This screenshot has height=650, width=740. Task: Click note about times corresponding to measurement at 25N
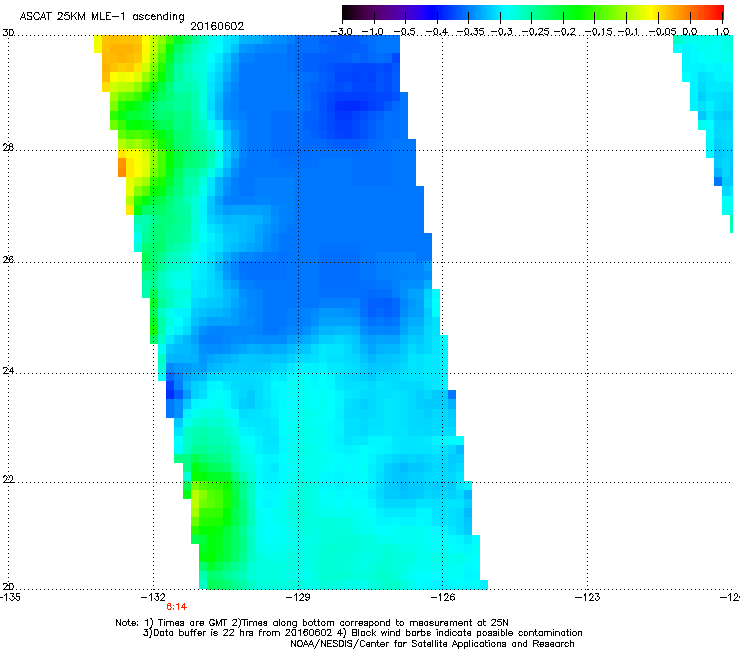click(377, 623)
